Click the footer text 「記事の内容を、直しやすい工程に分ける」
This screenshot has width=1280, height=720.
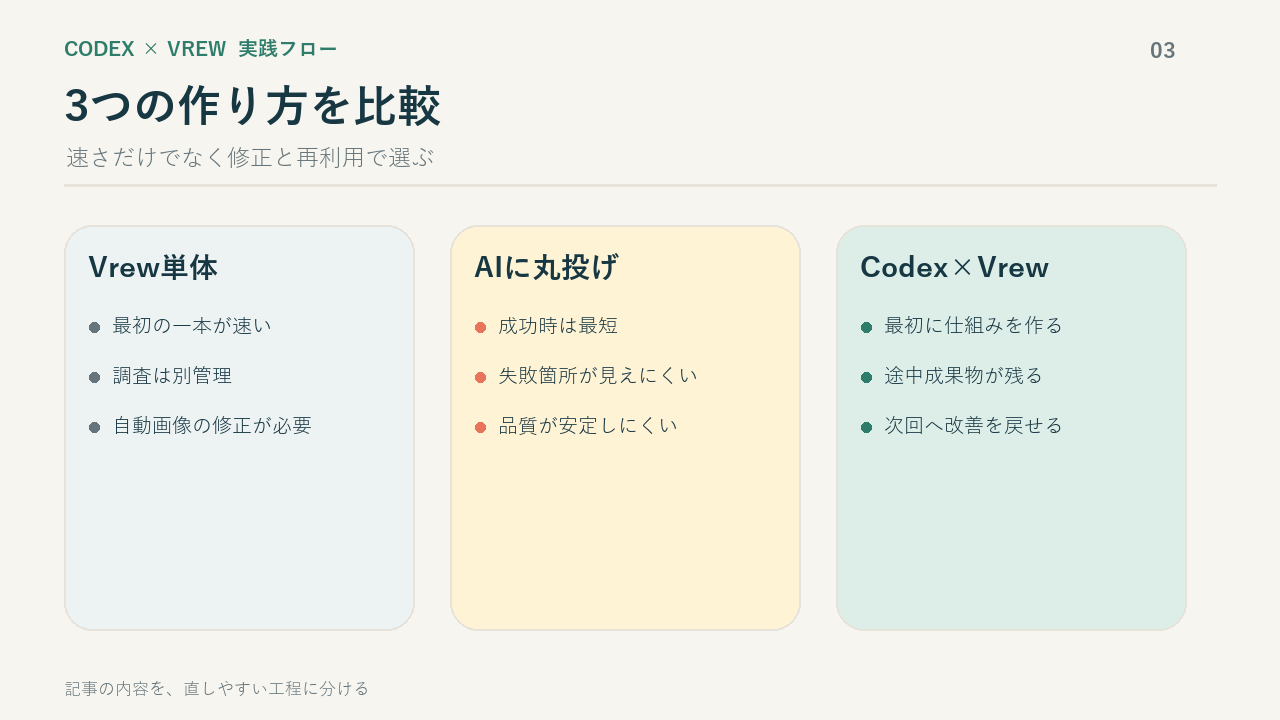[x=217, y=688]
